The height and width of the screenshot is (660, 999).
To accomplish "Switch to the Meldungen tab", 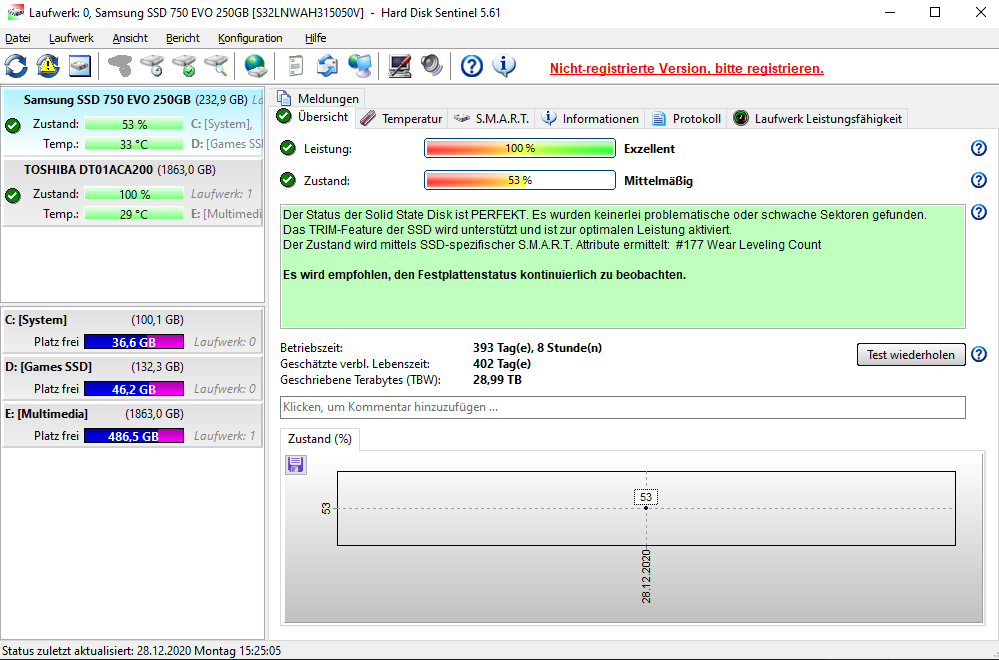I will click(x=318, y=99).
